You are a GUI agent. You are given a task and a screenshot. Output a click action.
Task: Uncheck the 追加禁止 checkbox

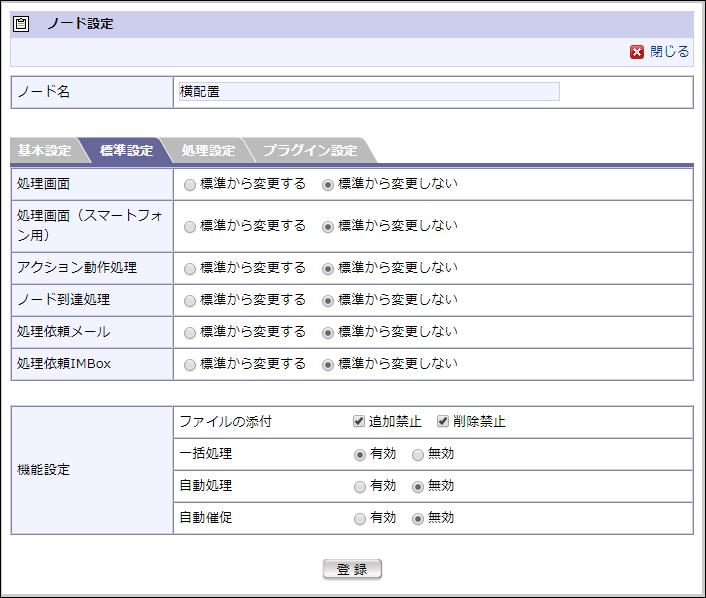(x=359, y=421)
